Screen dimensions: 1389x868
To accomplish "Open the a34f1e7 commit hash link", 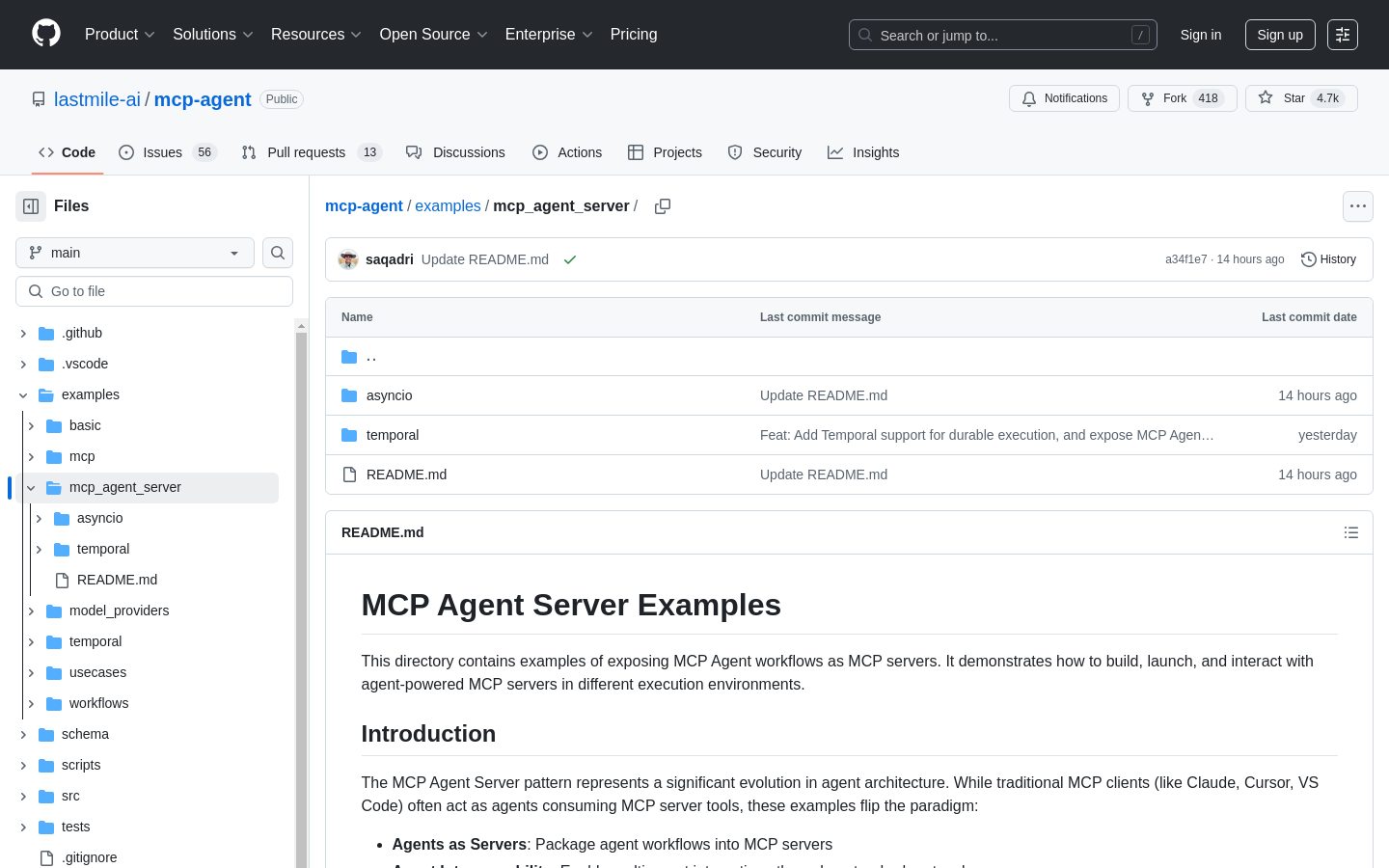I will [1185, 259].
